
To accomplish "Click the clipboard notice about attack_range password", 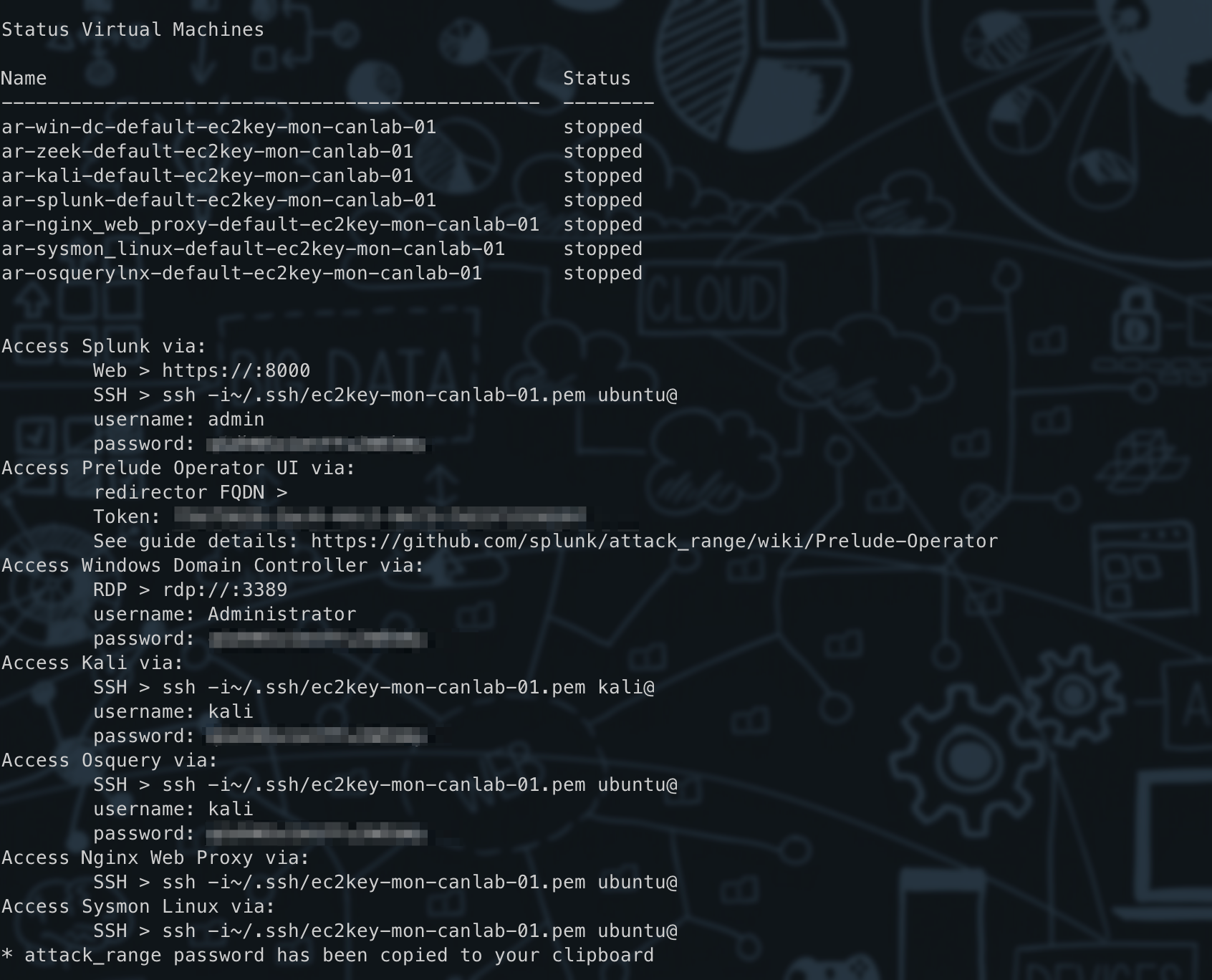I will click(327, 955).
